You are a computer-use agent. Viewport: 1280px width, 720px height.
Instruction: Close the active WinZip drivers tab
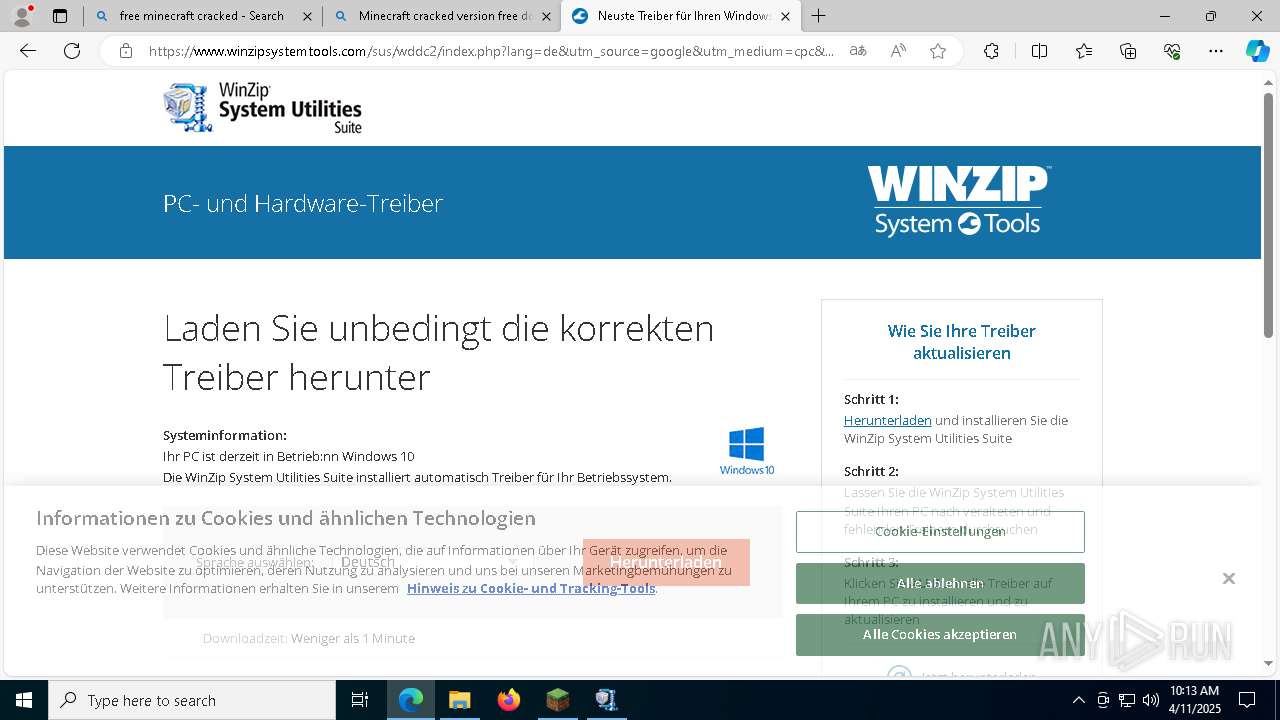[785, 16]
